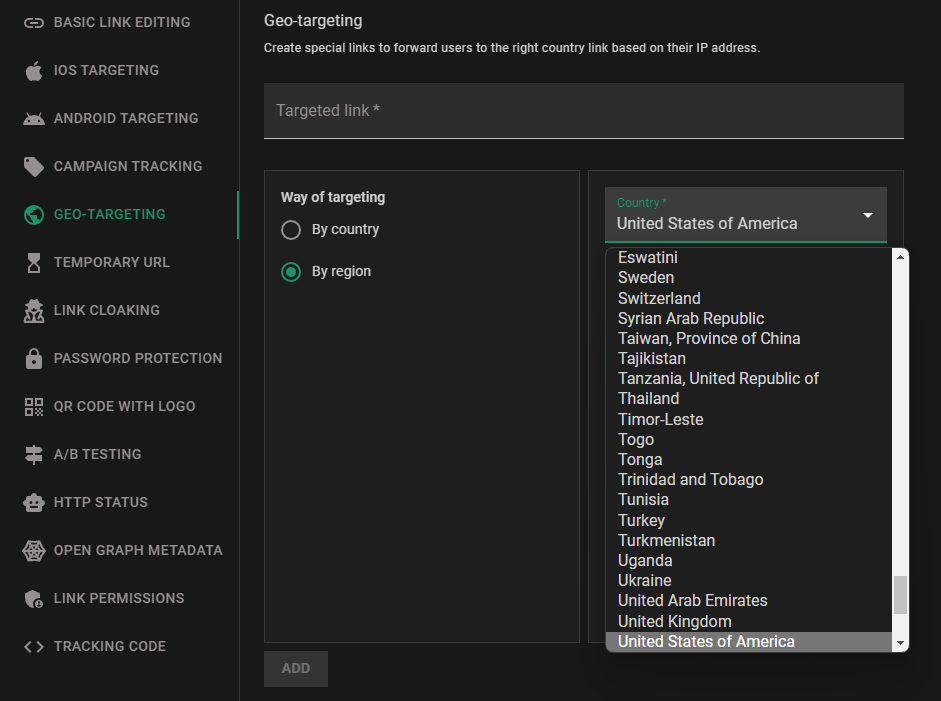
Task: Click the tag icon for Campaign Tracking
Action: [34, 166]
